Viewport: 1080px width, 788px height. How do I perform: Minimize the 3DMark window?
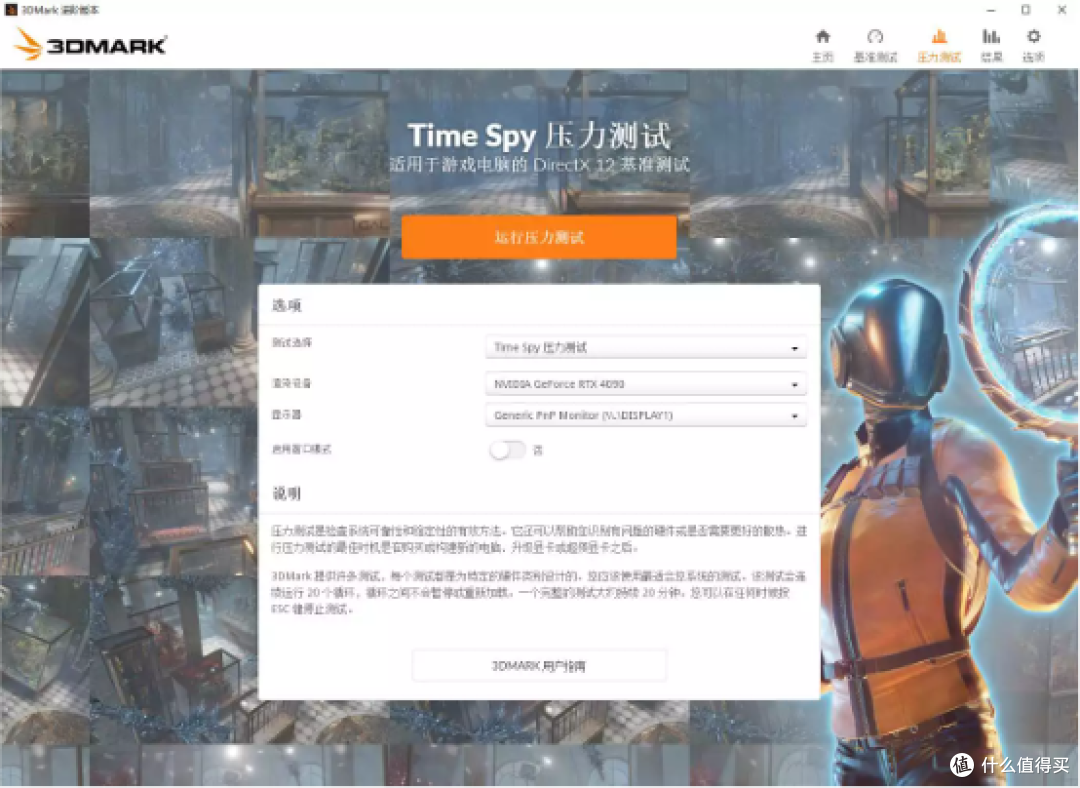990,10
